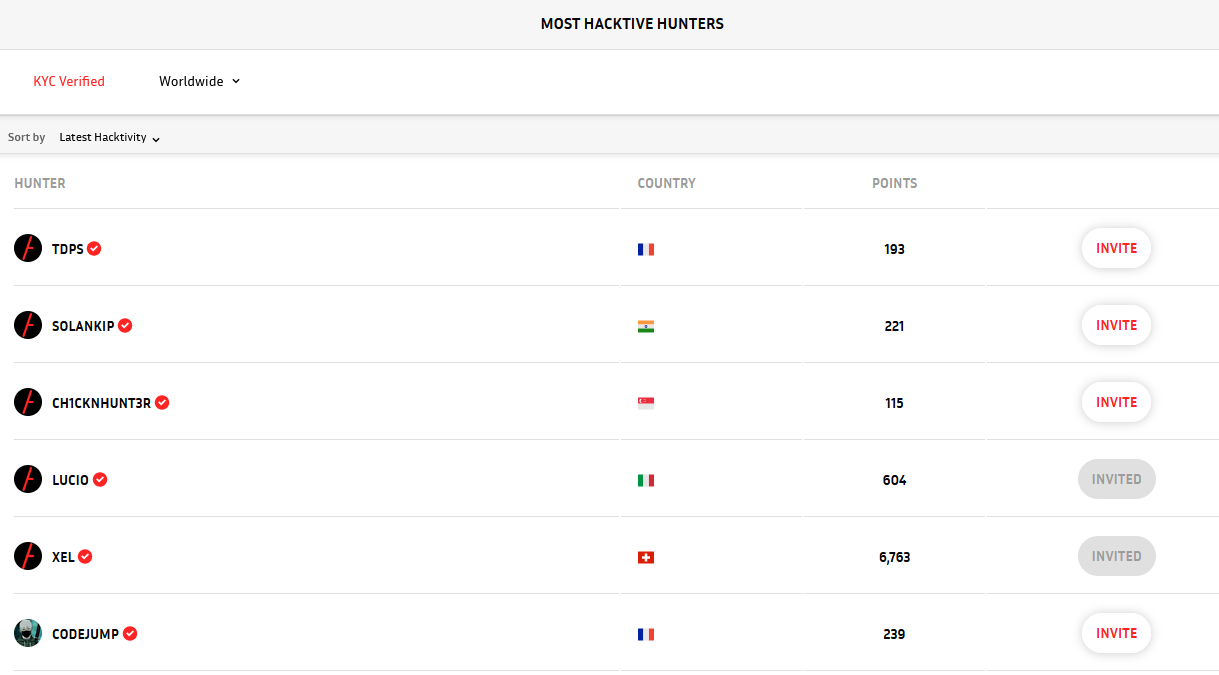Click the COUNTRY column header
The image size is (1219, 675).
(666, 183)
